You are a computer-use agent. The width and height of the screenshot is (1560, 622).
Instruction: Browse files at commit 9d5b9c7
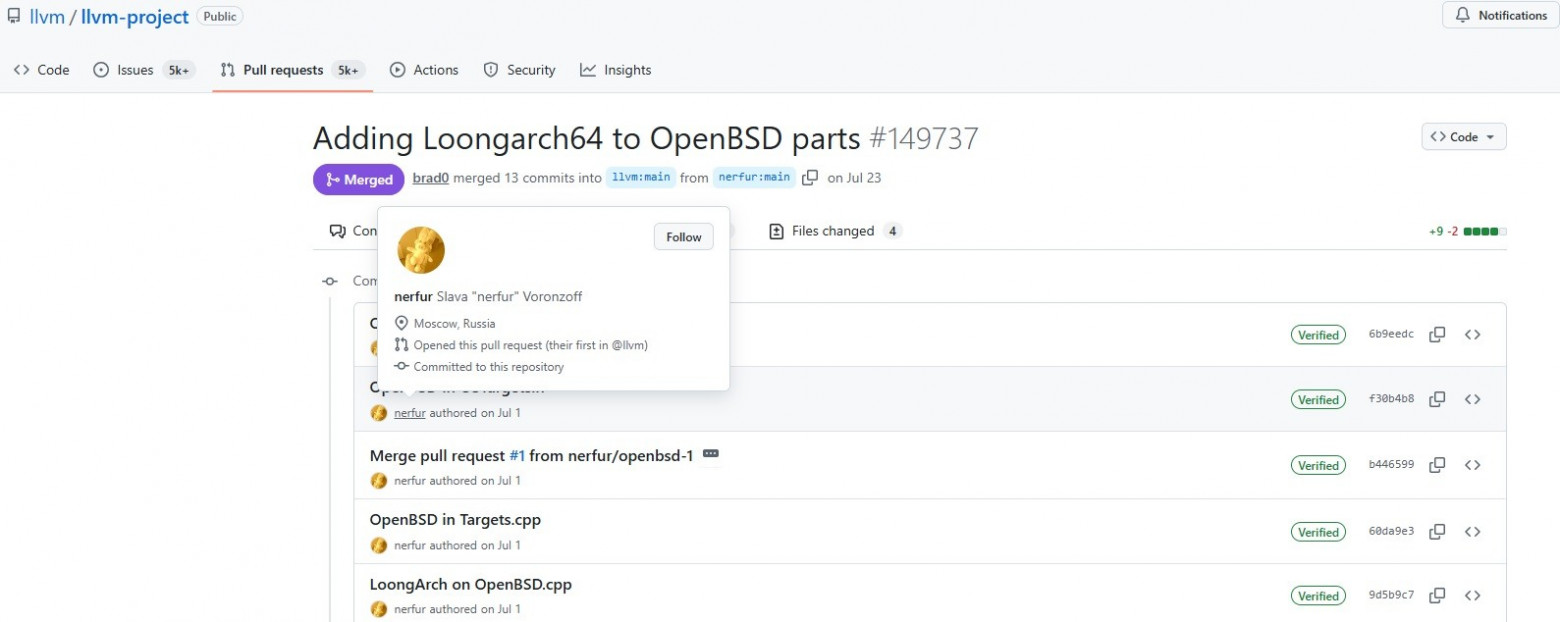pos(1473,595)
